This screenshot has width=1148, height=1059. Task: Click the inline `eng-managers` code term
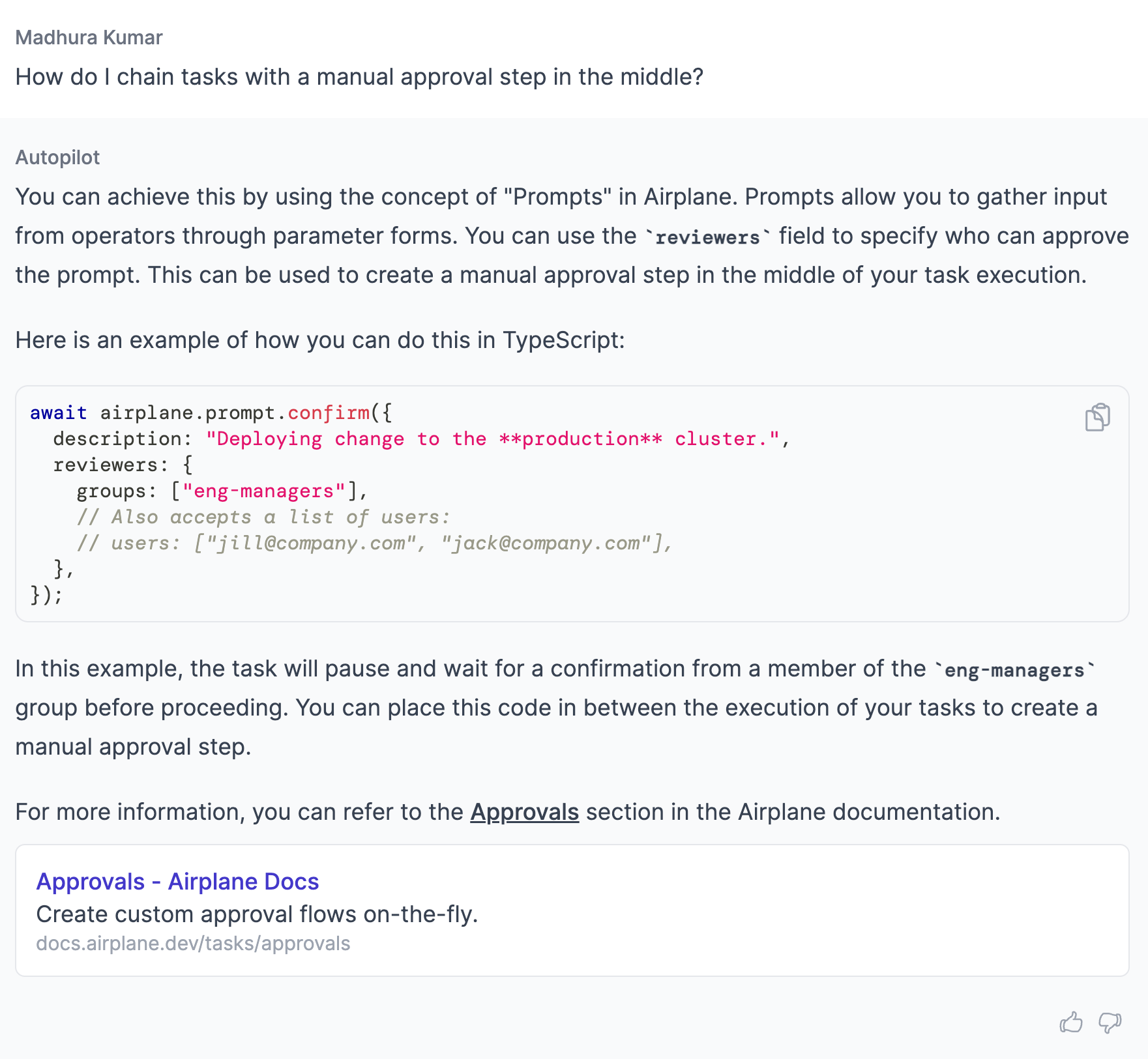[x=1014, y=669]
